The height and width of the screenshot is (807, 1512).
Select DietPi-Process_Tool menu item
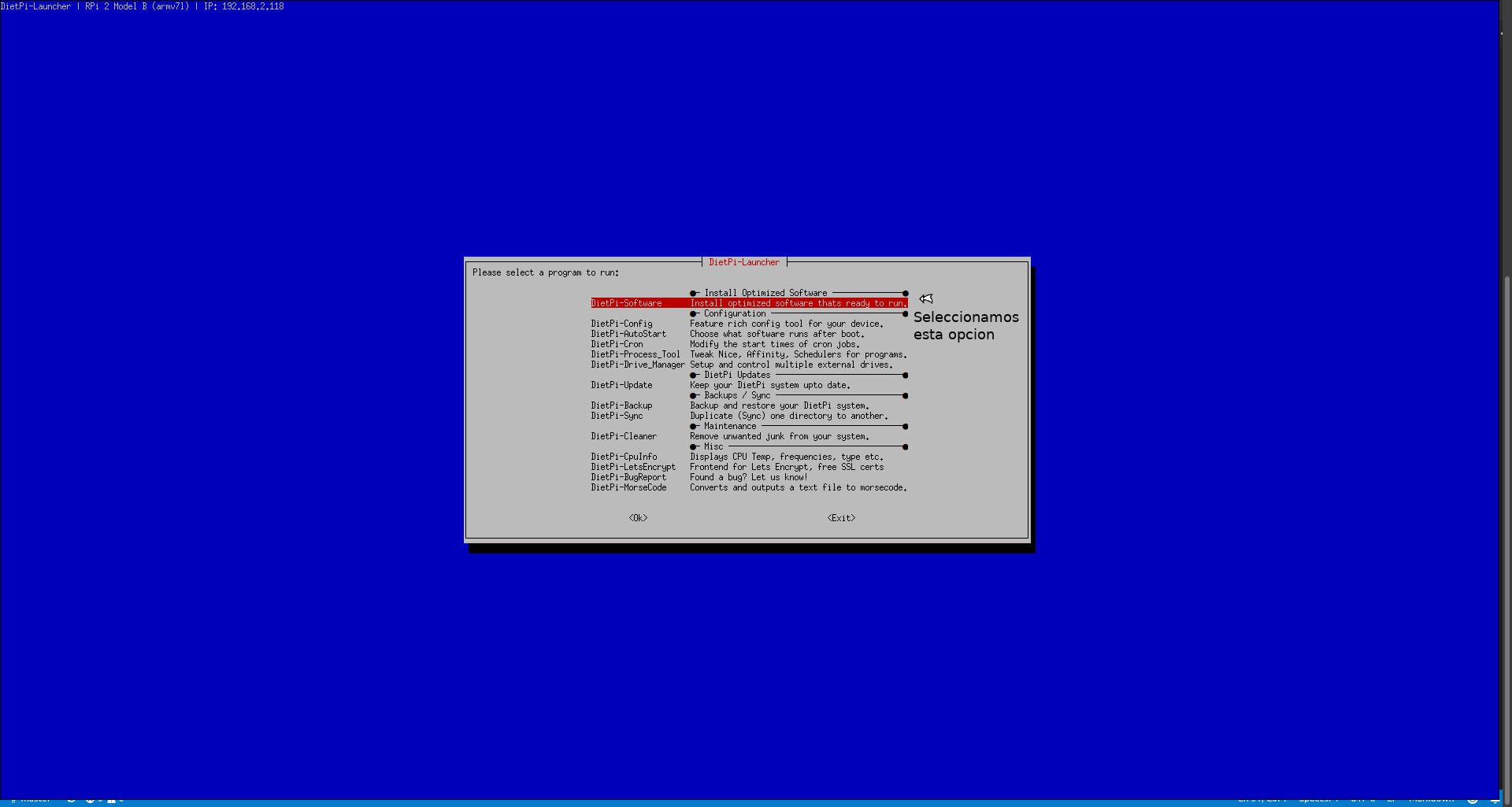point(635,354)
